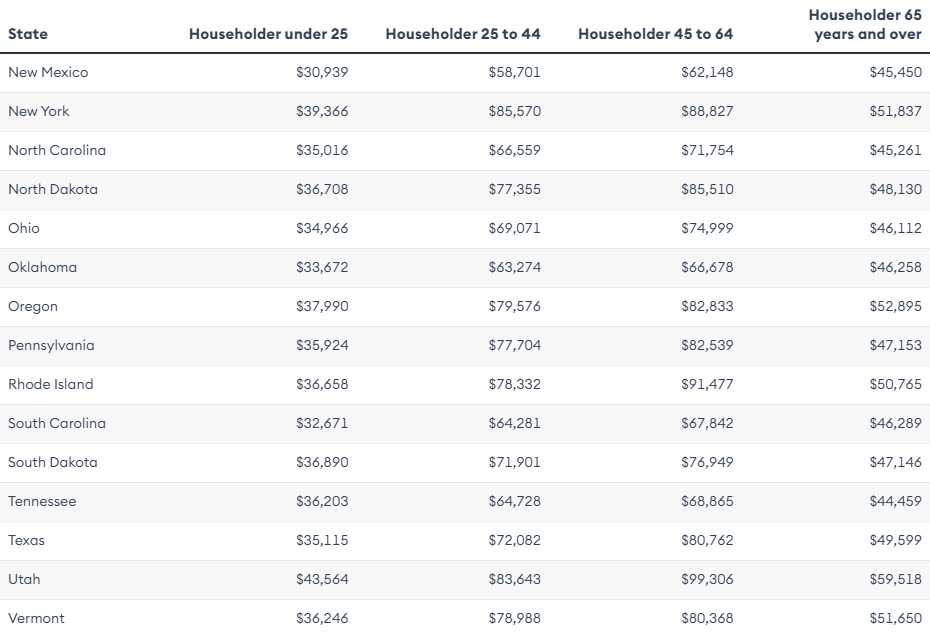Select the Oklahoma state name
Screen dimensions: 930x633
coord(42,267)
